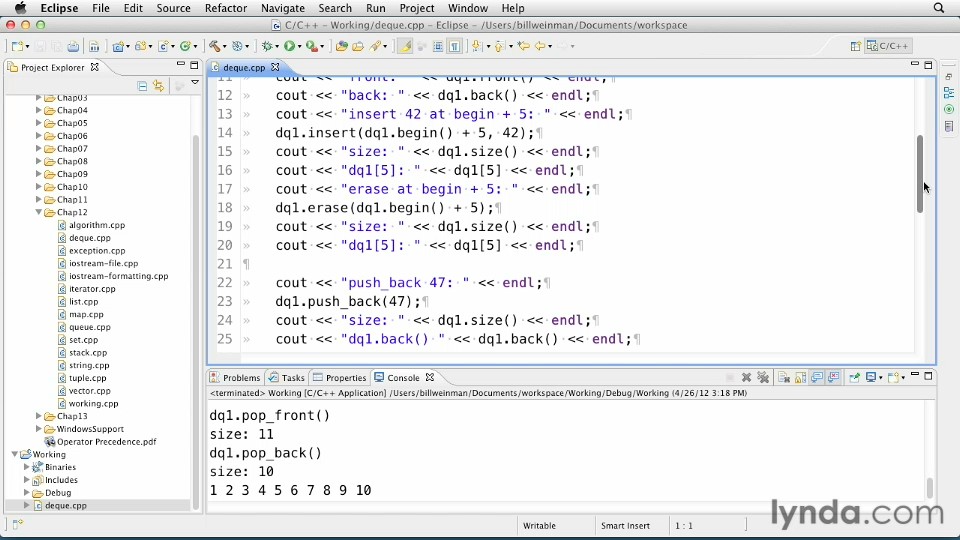Toggle Scroll Lock in Console
Screen dimensions: 960x540
click(x=800, y=378)
